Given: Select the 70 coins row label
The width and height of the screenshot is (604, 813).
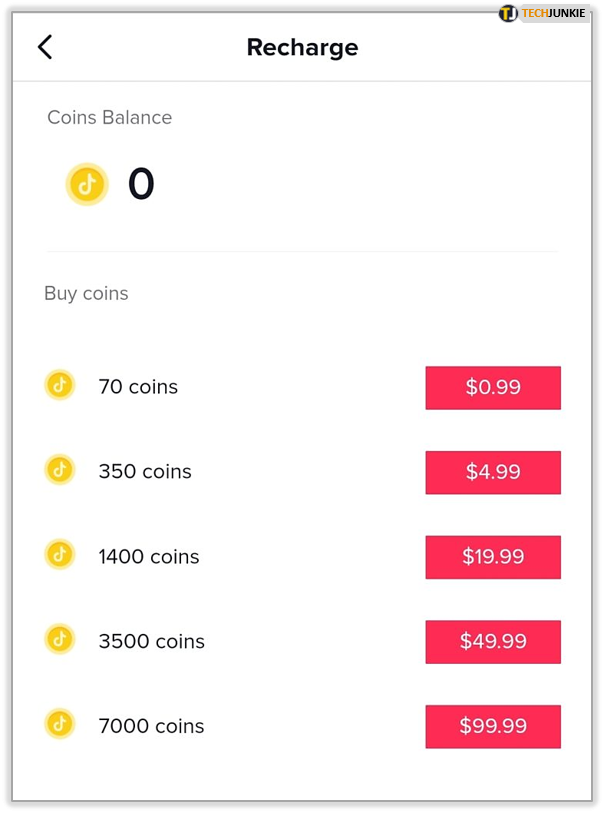Looking at the screenshot, I should pyautogui.click(x=138, y=387).
